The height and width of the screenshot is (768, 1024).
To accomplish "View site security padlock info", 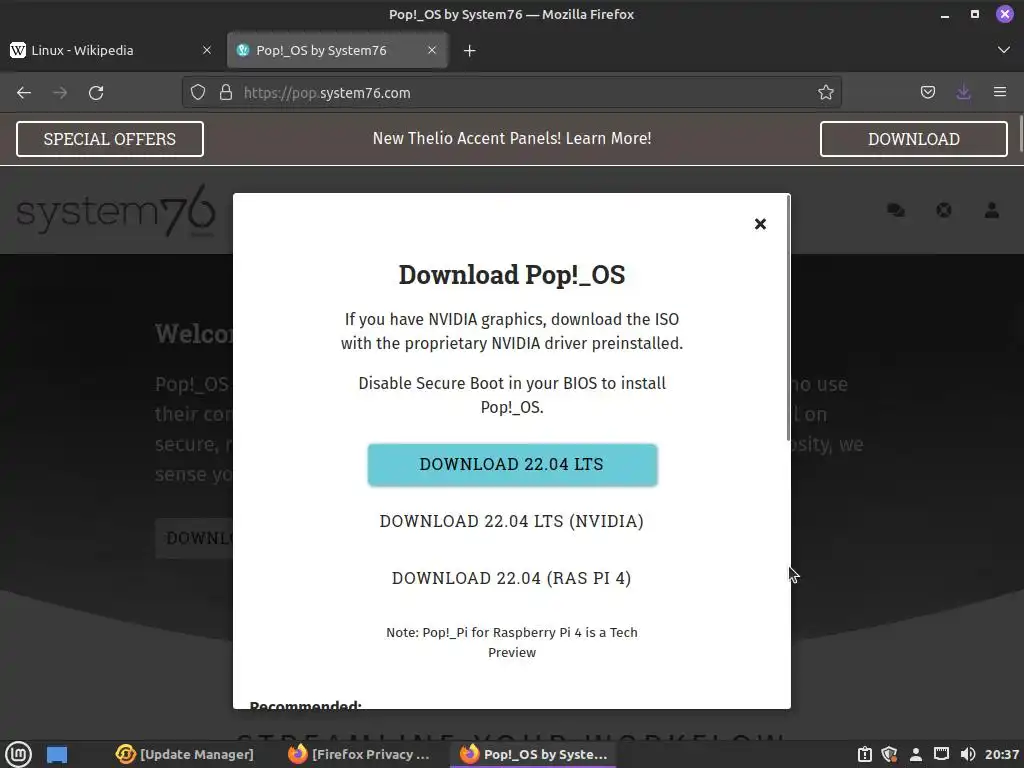I will coord(226,93).
